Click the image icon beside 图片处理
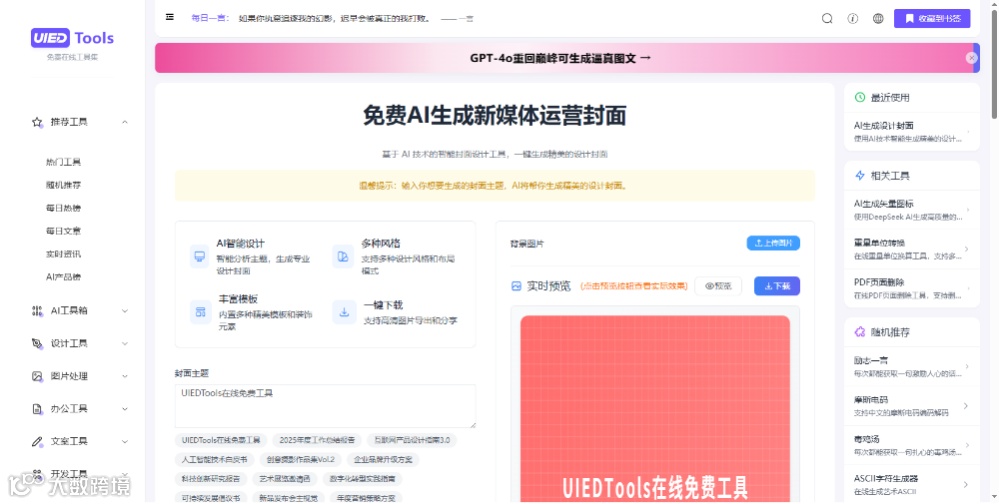The width and height of the screenshot is (999, 504). pyautogui.click(x=37, y=376)
